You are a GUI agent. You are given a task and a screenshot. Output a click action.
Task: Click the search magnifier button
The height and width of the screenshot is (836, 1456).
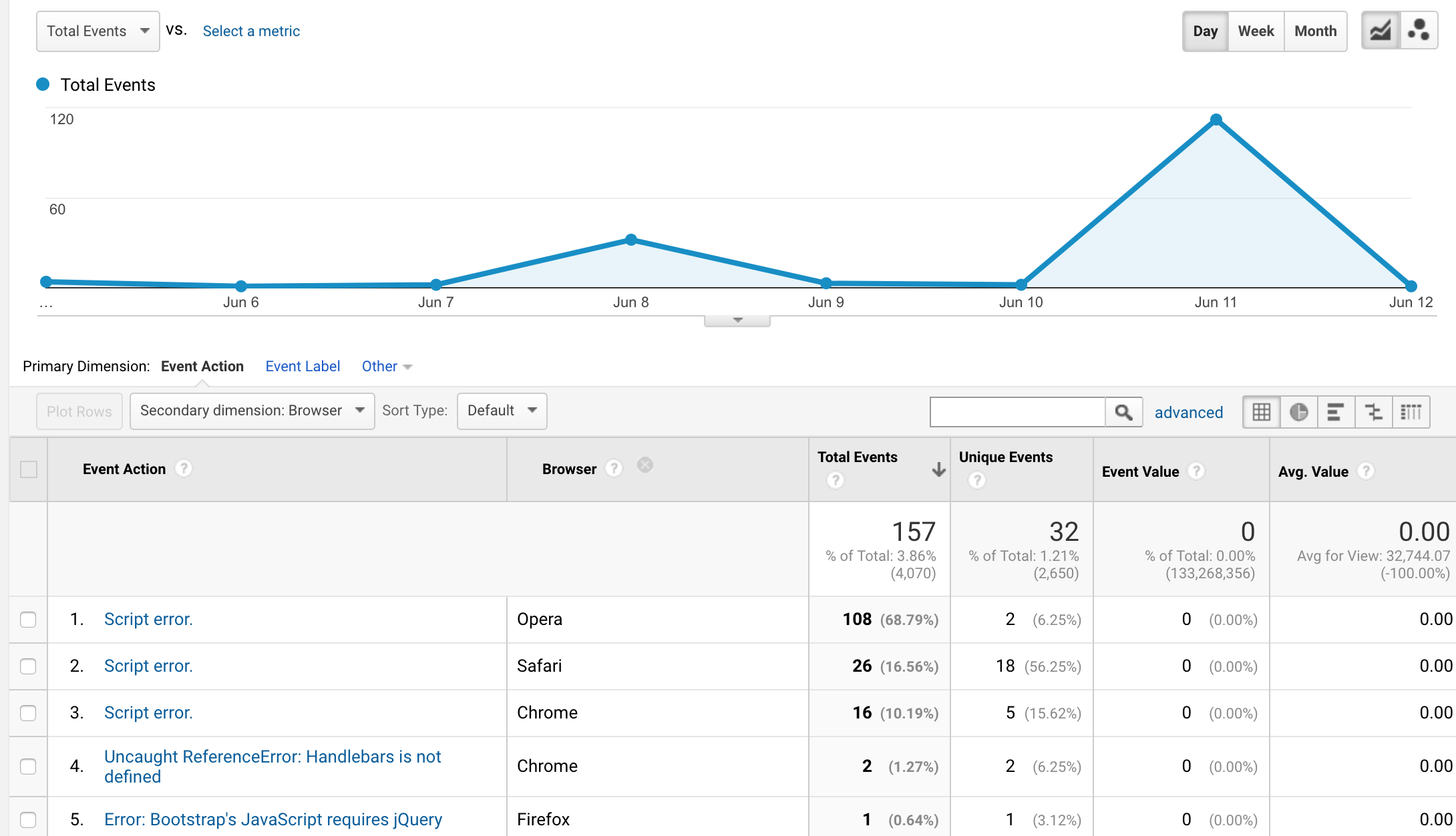pos(1123,412)
